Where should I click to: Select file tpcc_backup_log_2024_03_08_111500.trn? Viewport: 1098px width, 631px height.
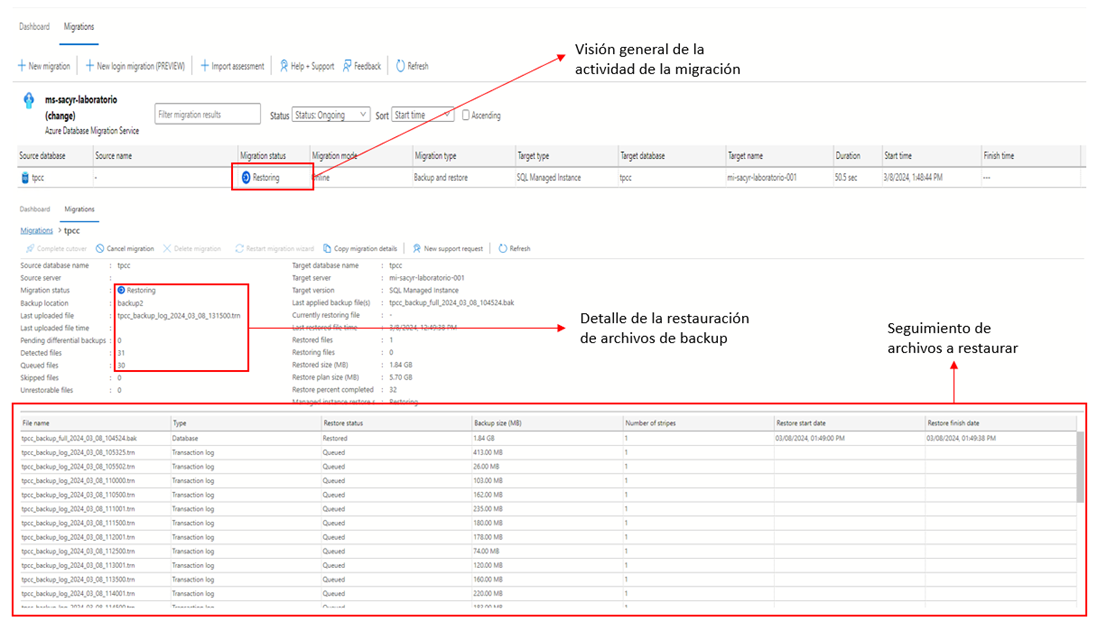pyautogui.click(x=78, y=523)
